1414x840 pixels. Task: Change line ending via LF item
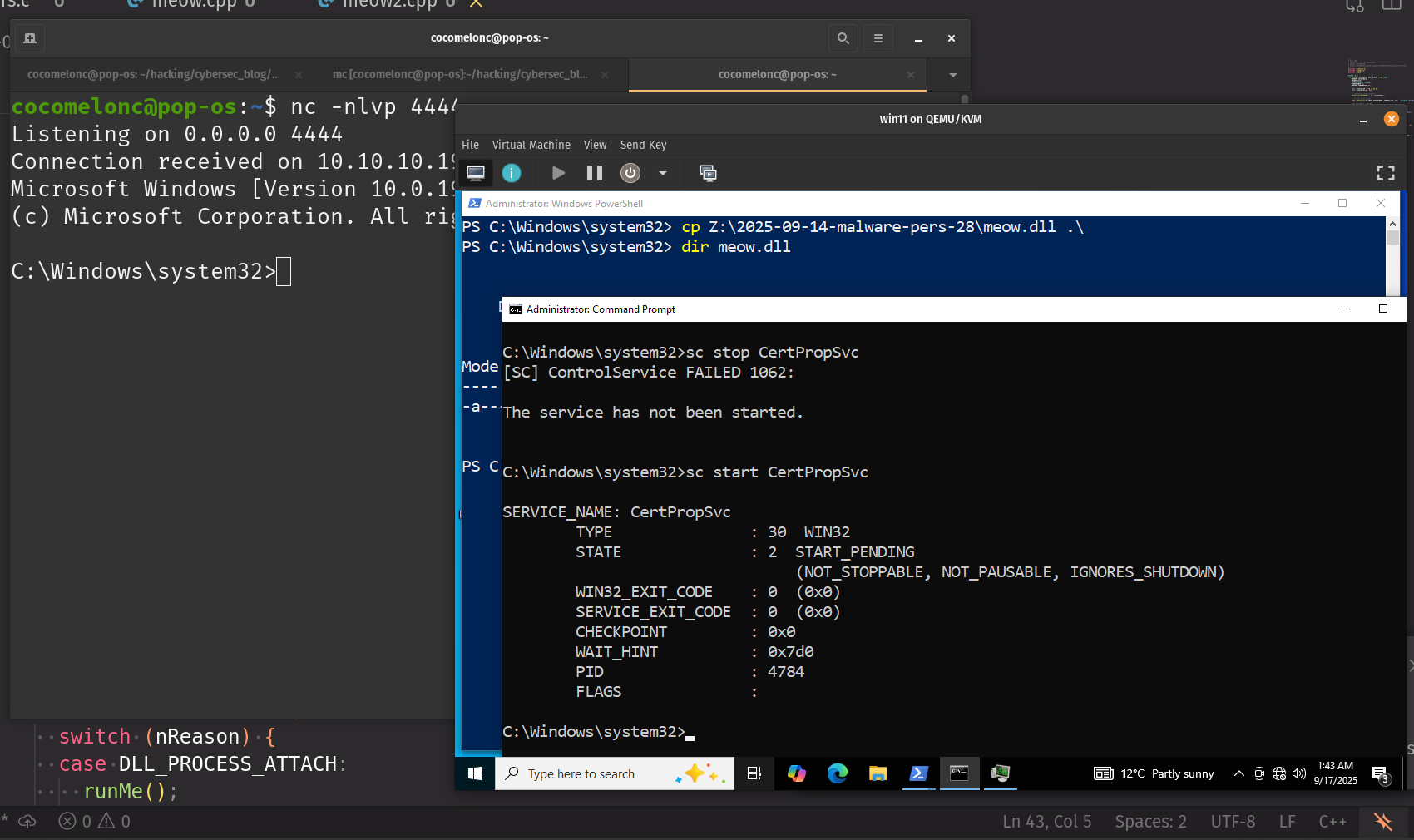click(x=1287, y=822)
